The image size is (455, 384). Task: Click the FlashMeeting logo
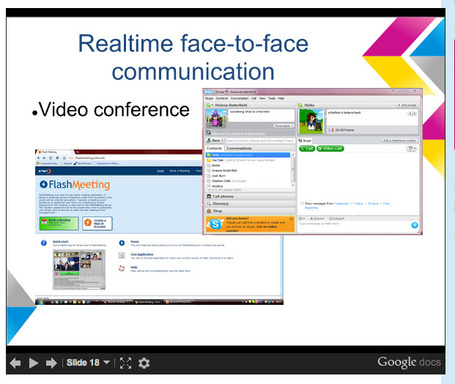tap(75, 184)
